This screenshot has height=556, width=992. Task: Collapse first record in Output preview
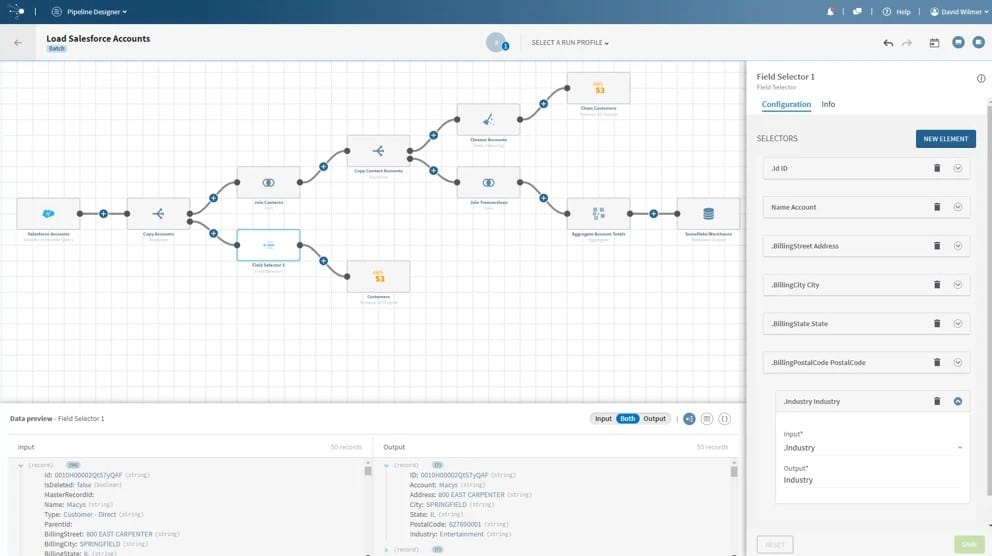click(x=387, y=466)
